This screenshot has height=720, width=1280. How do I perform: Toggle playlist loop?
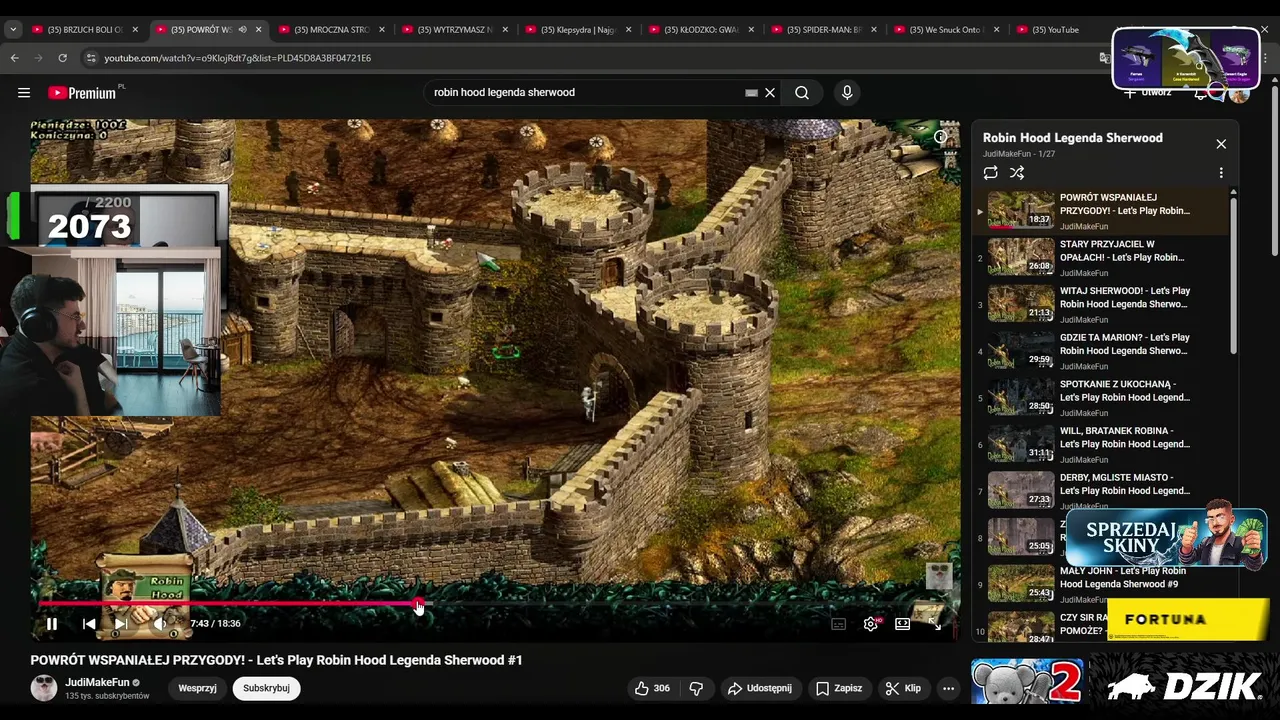pos(990,173)
